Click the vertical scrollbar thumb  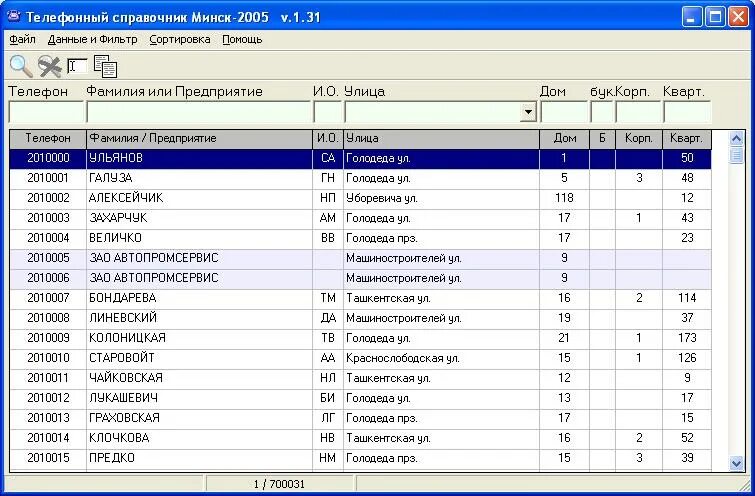736,156
